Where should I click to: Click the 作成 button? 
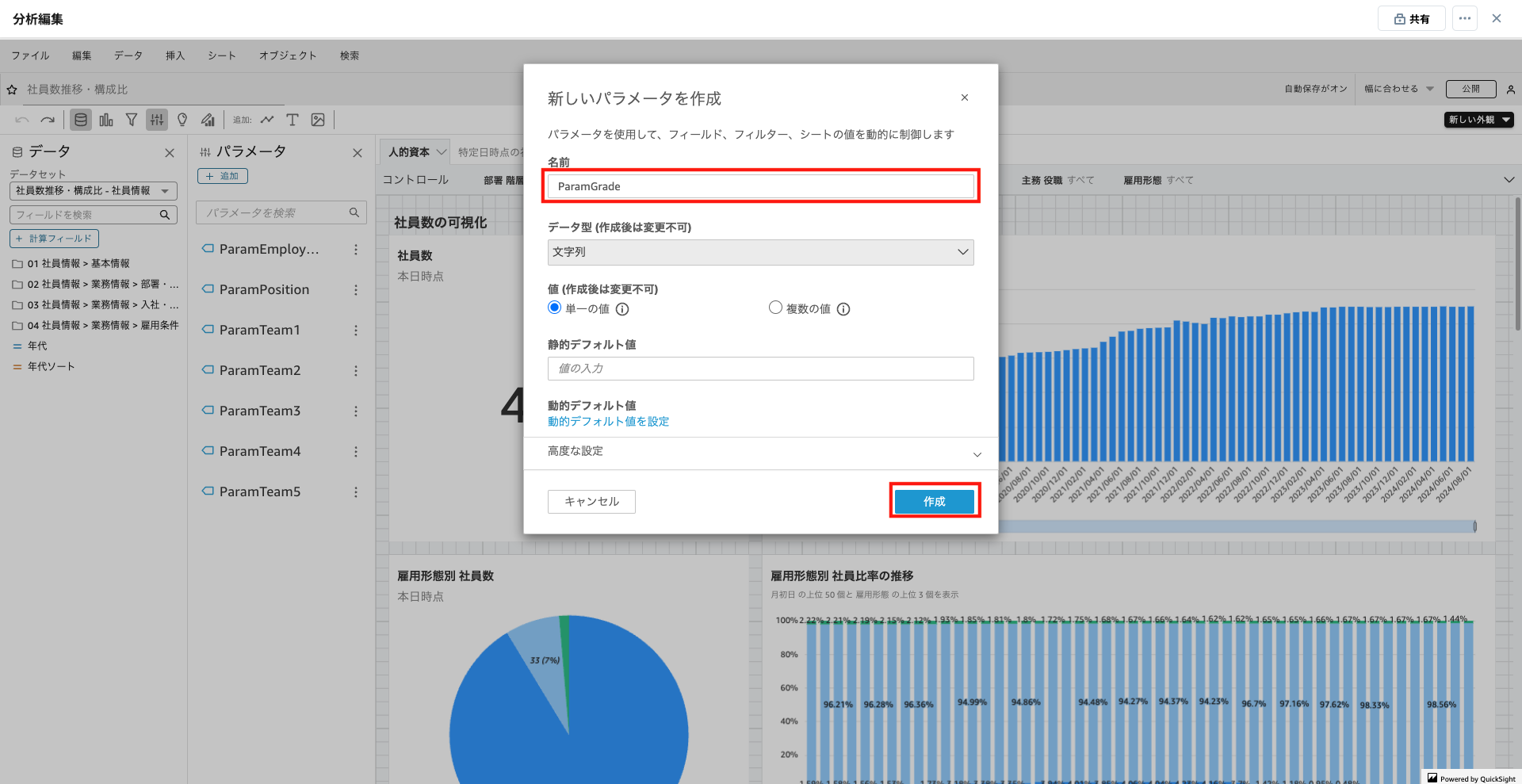click(x=934, y=501)
